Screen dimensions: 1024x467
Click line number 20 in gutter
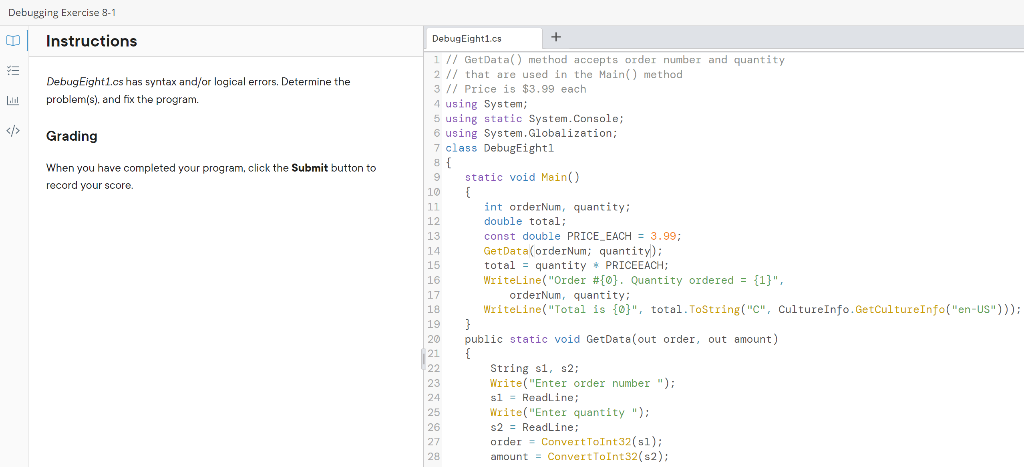click(x=433, y=339)
